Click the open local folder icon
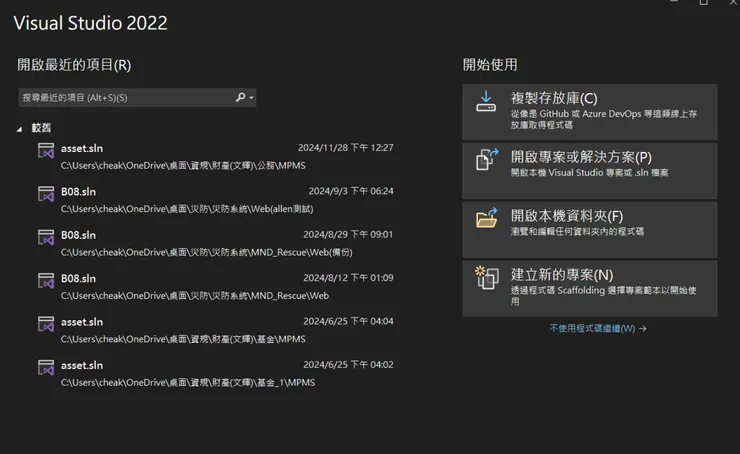The image size is (740, 454). point(487,218)
